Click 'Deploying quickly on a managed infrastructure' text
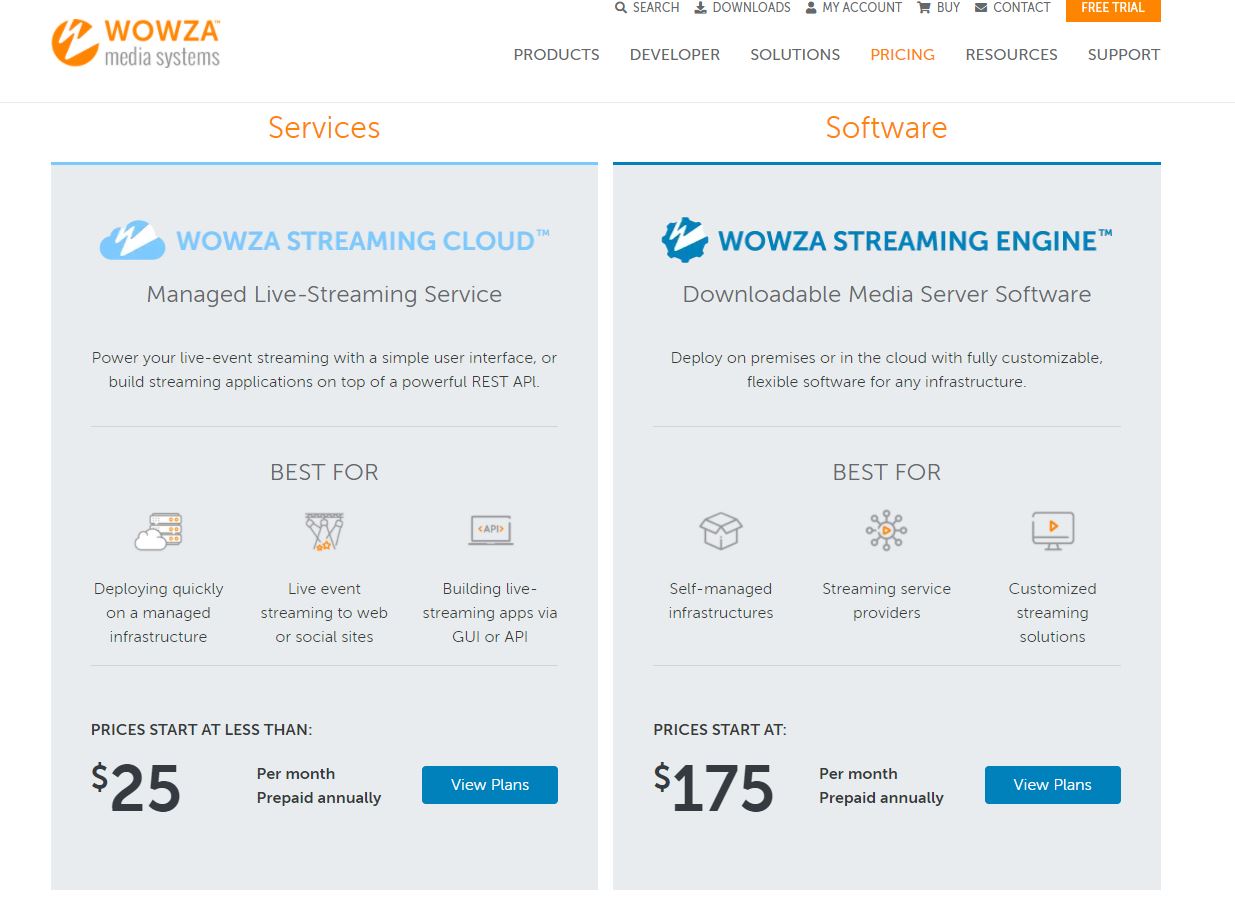Viewport: 1235px width, 910px height. [158, 613]
